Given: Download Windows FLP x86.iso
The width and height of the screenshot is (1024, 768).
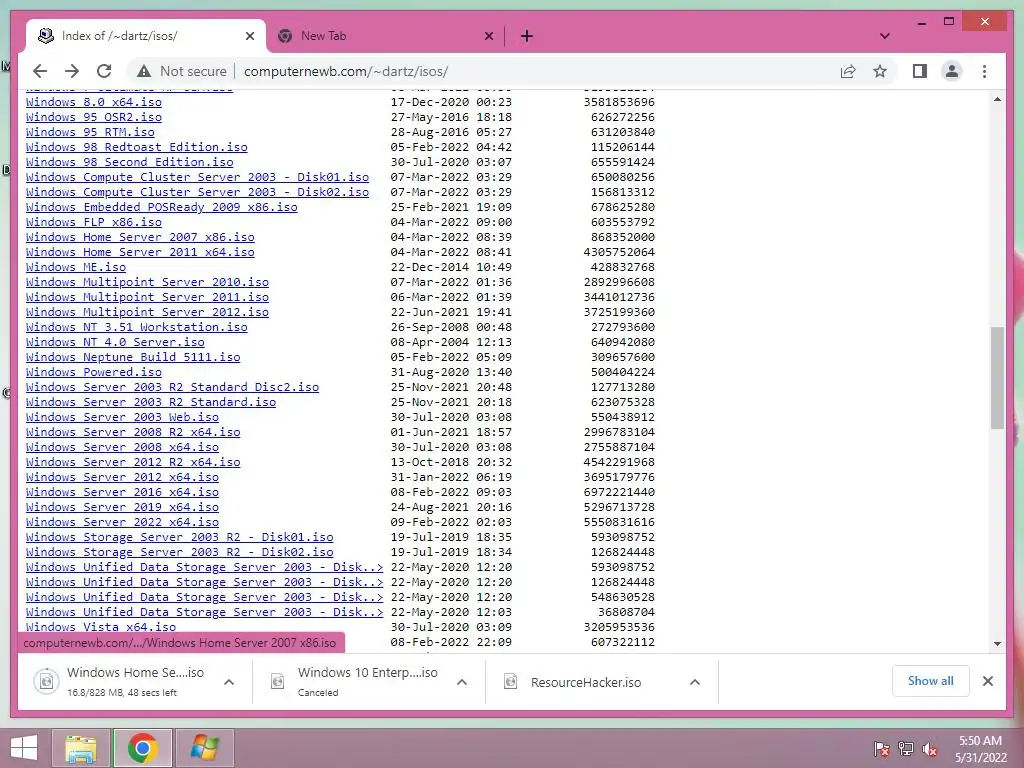Looking at the screenshot, I should point(93,223).
